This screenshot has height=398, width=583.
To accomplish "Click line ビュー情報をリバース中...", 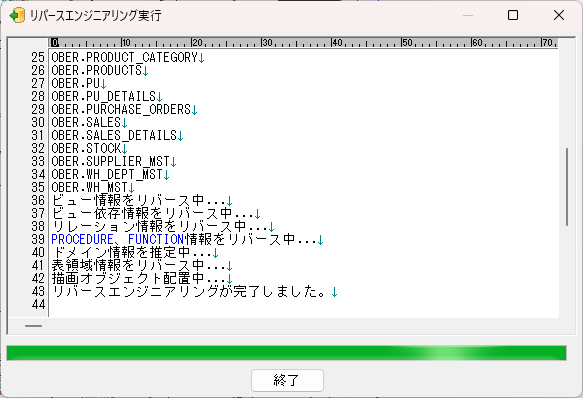I will [142, 200].
